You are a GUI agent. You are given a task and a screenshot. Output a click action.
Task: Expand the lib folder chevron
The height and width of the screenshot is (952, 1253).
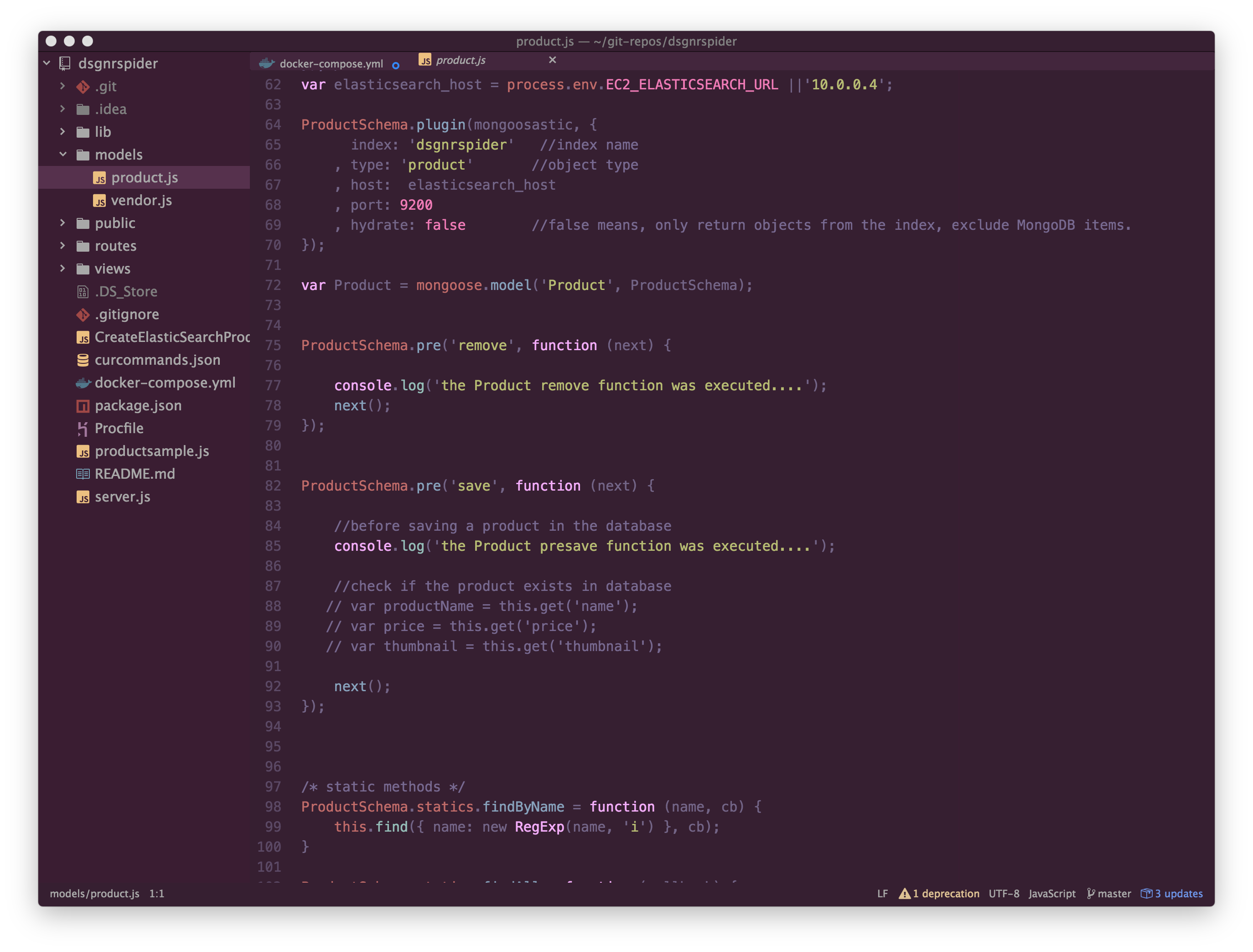tap(63, 131)
